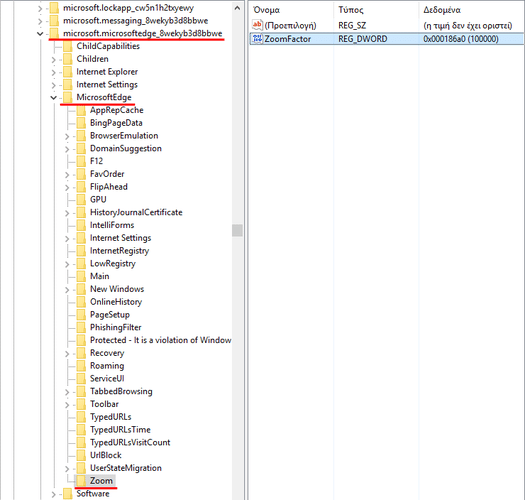Image resolution: width=525 pixels, height=500 pixels.
Task: Select the ZoomFactor value name
Action: 288,39
